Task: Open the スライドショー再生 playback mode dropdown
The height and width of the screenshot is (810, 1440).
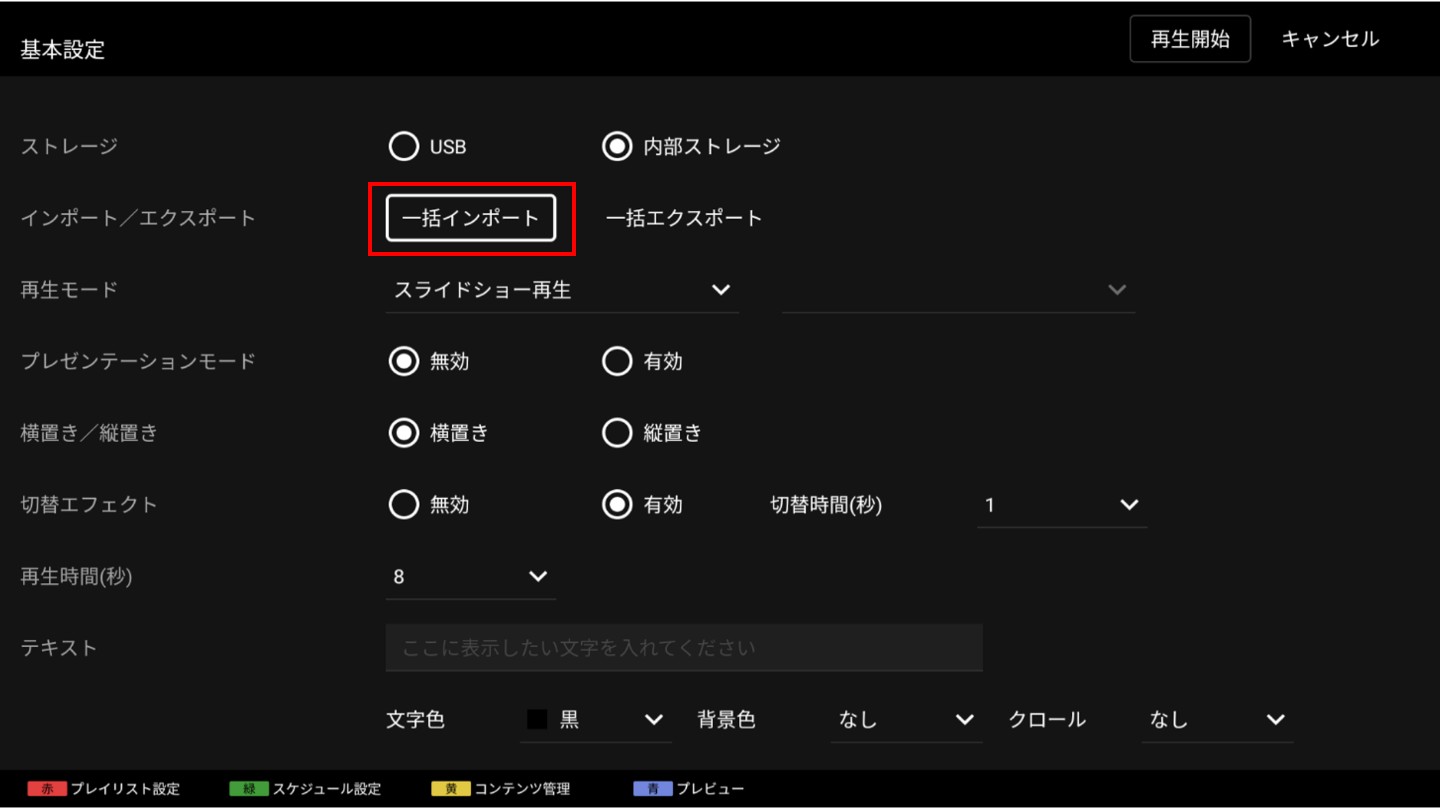Action: pos(561,290)
